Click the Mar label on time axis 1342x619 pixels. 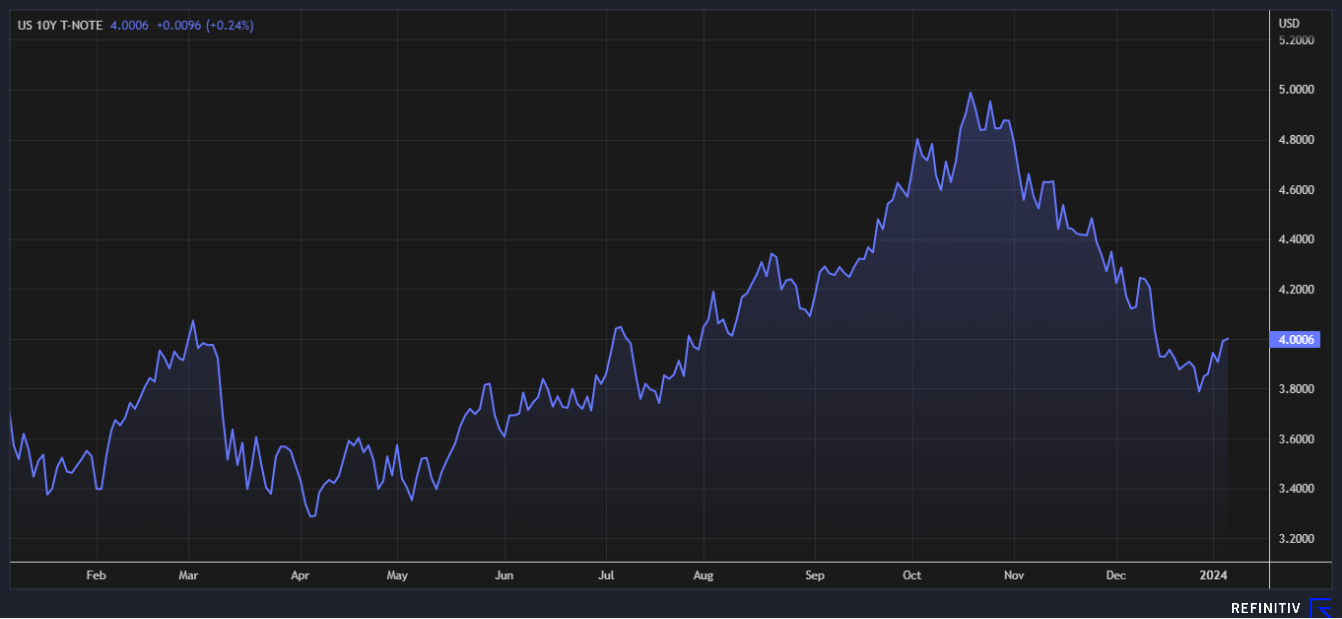click(189, 576)
